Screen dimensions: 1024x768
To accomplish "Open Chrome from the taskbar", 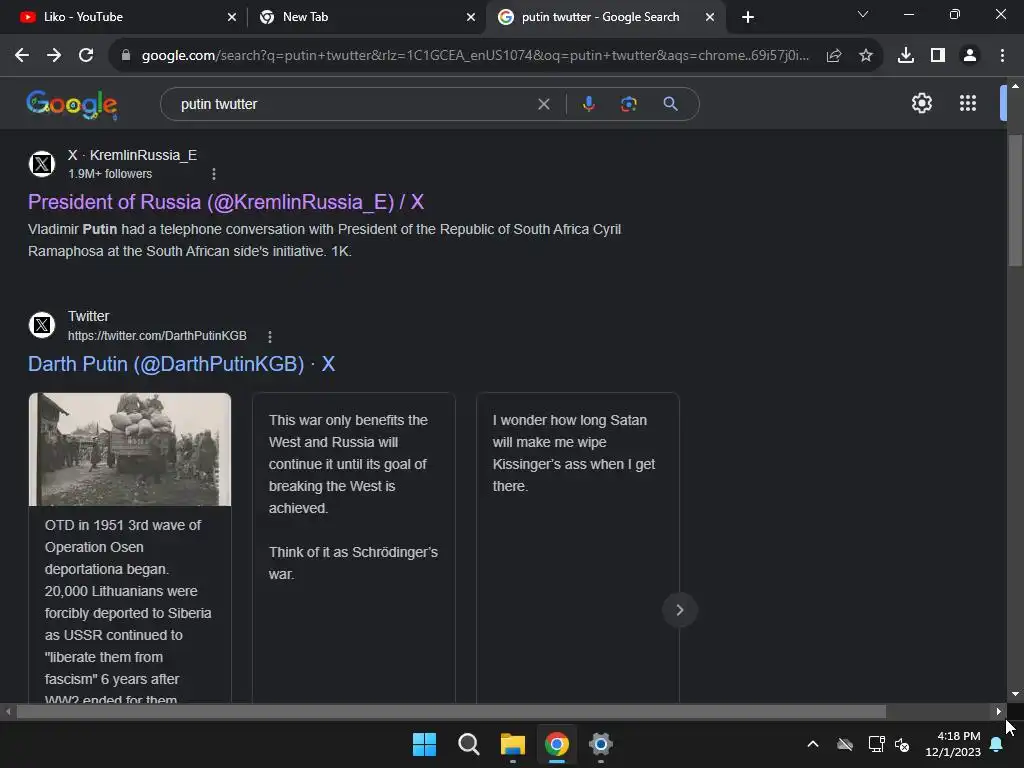I will coord(556,744).
